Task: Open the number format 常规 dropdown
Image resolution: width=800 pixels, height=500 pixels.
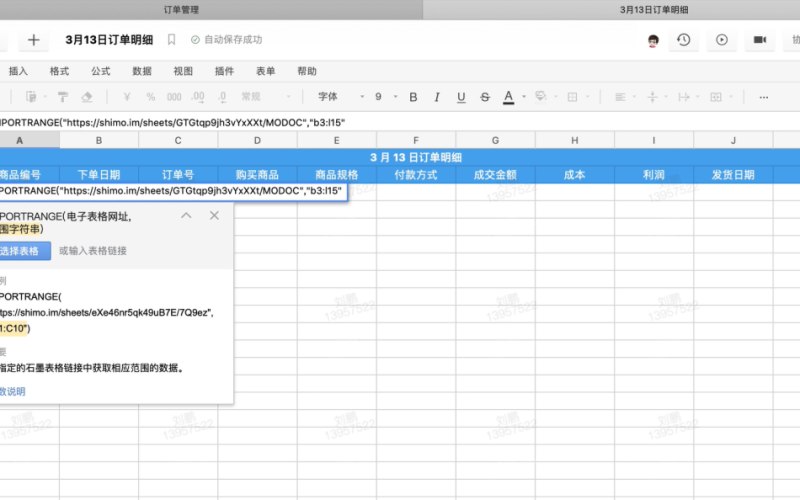Action: pyautogui.click(x=265, y=96)
